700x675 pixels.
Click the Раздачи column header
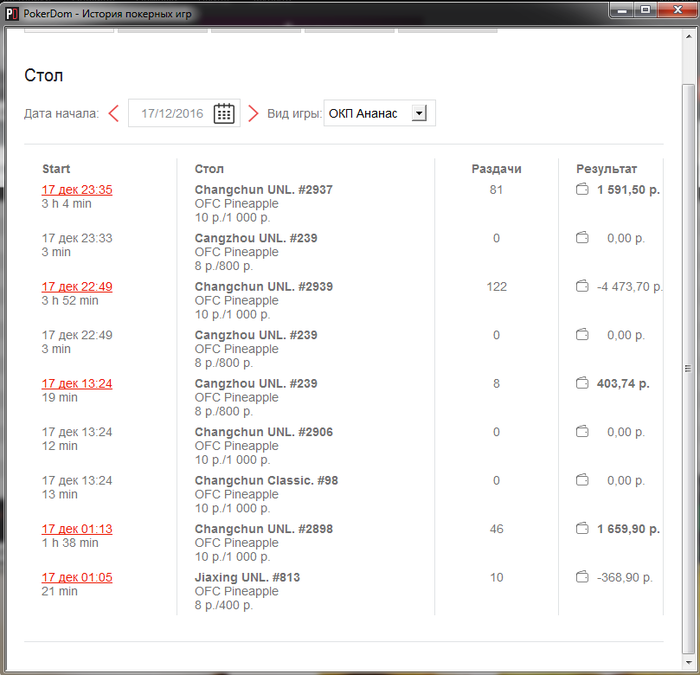click(496, 169)
